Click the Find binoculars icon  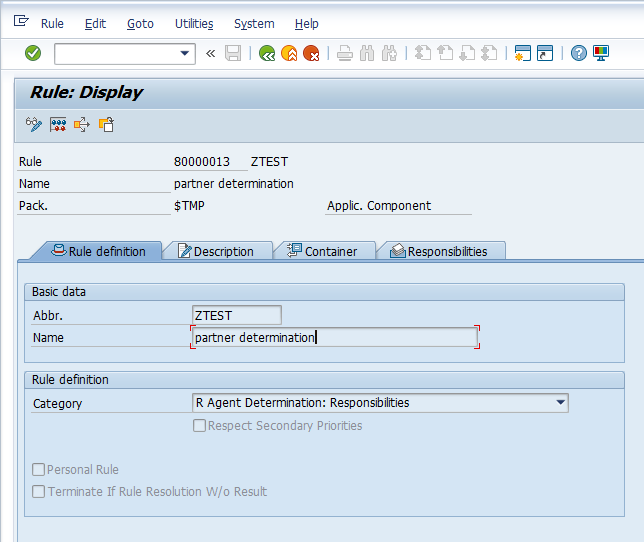[367, 53]
